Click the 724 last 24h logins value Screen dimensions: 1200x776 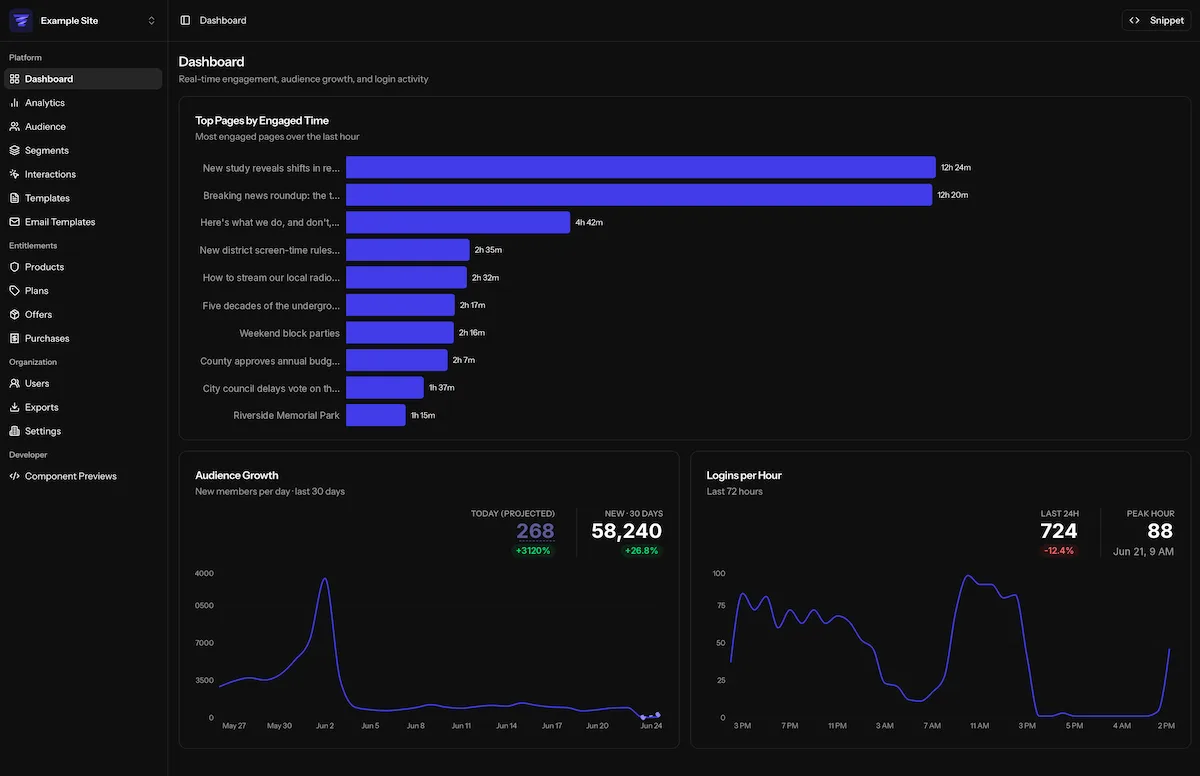point(1059,531)
